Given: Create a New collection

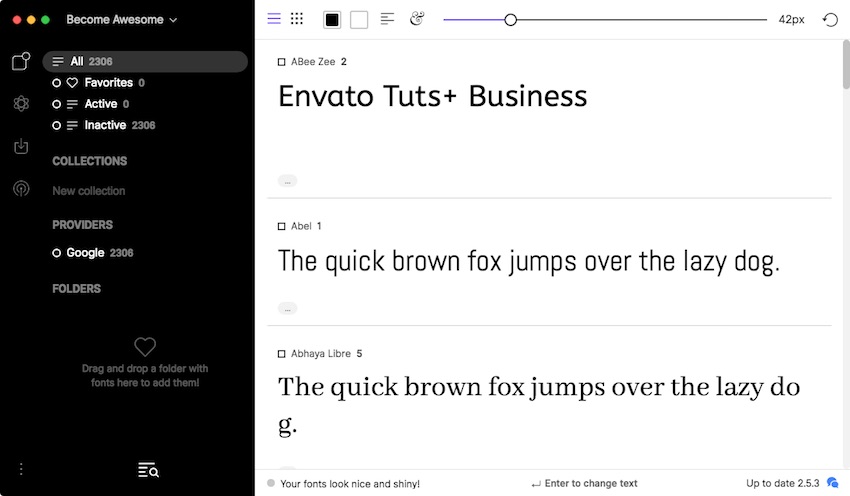Looking at the screenshot, I should click(89, 191).
